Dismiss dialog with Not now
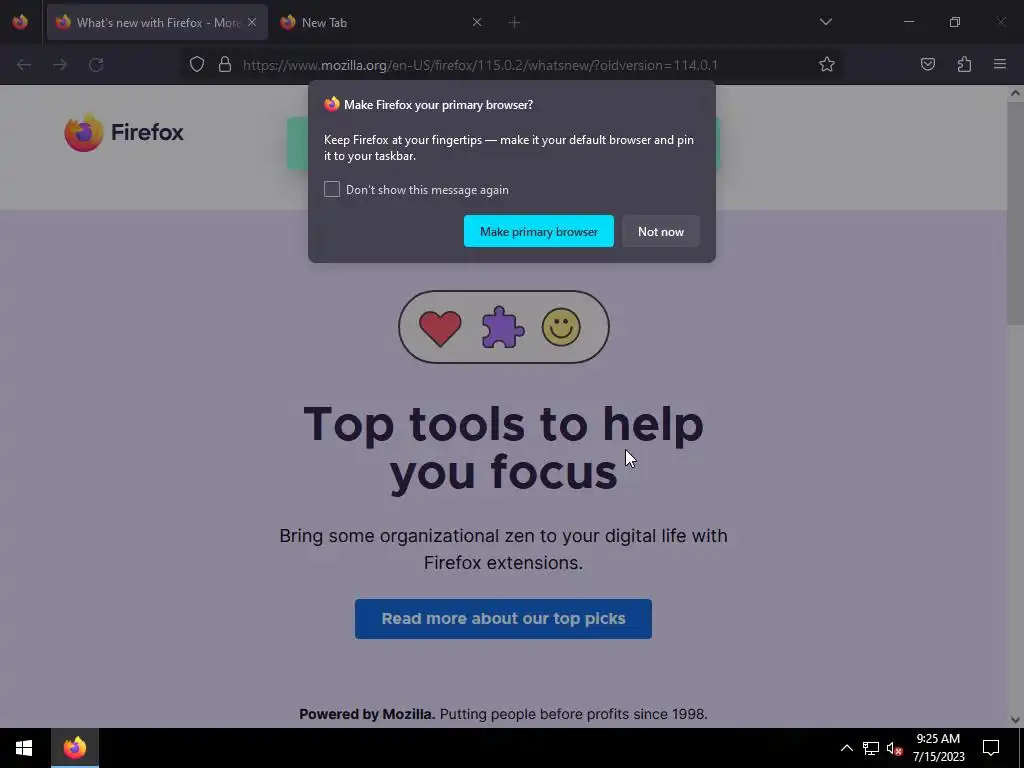 click(x=661, y=231)
